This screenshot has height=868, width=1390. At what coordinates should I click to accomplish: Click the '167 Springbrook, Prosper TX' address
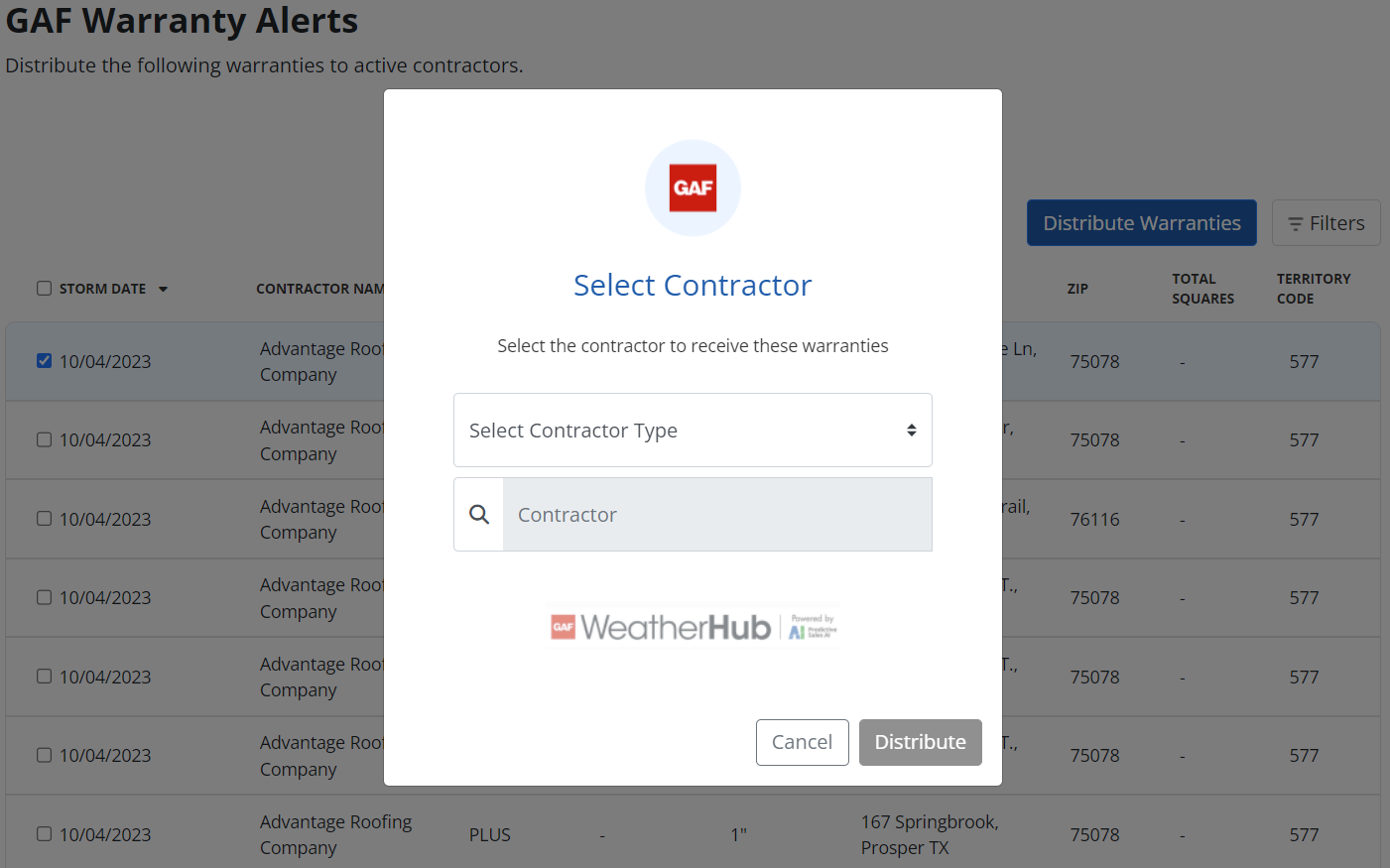[930, 834]
